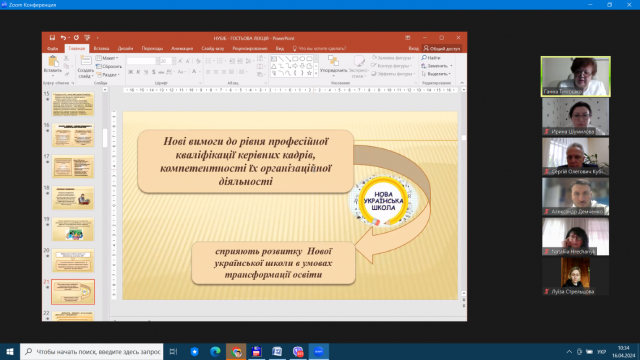Toggle strikethrough (abc) formatting

[x=161, y=72]
